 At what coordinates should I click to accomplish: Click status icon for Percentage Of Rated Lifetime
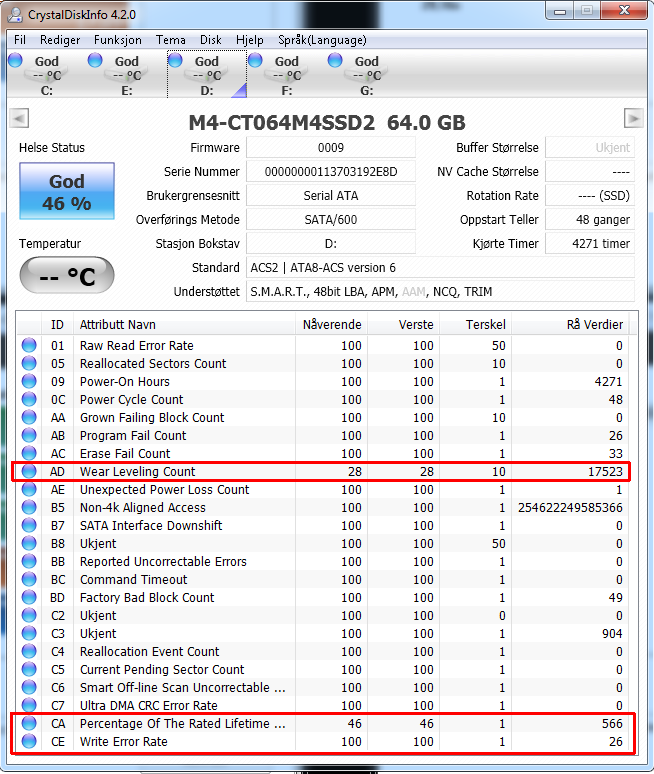[x=29, y=723]
